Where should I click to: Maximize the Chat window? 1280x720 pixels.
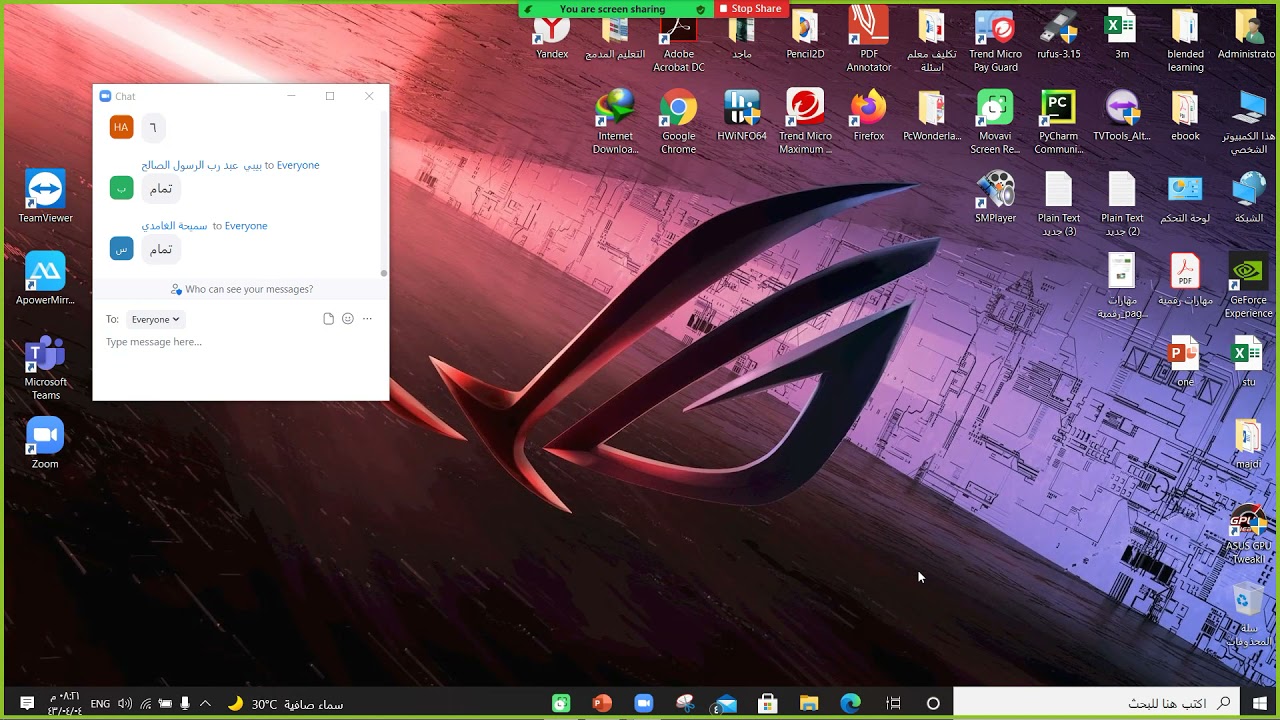330,96
